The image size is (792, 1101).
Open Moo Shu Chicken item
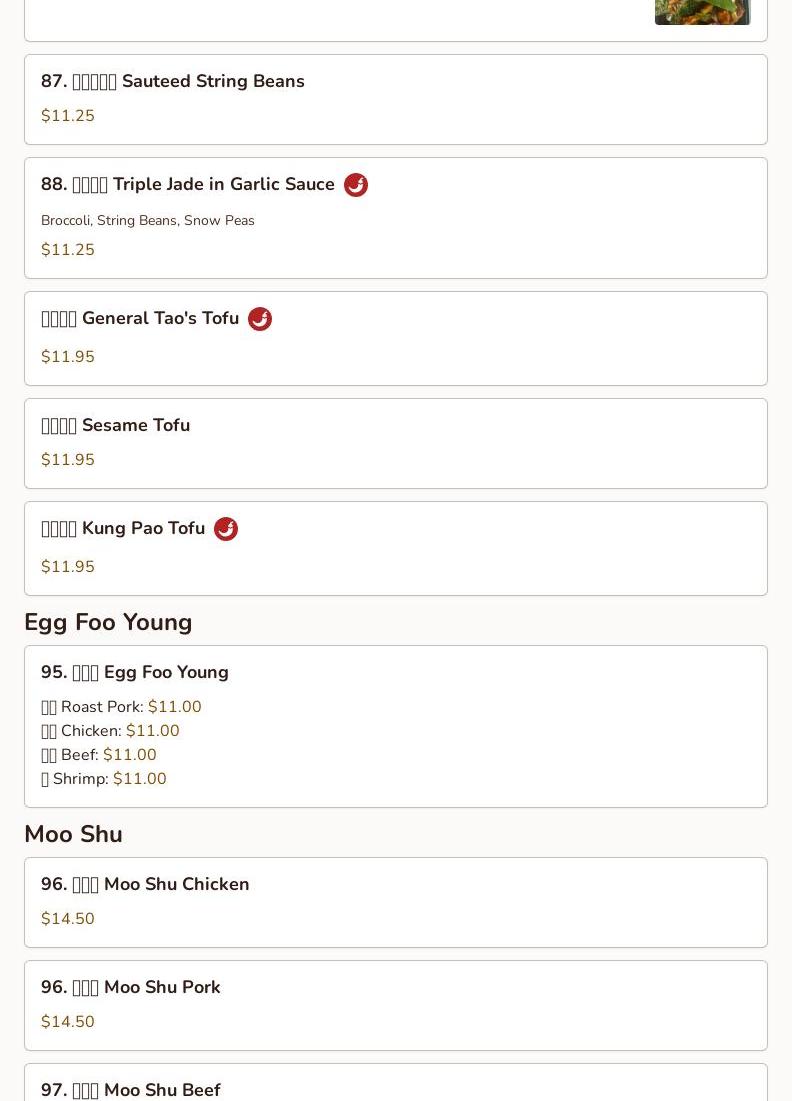tap(396, 902)
